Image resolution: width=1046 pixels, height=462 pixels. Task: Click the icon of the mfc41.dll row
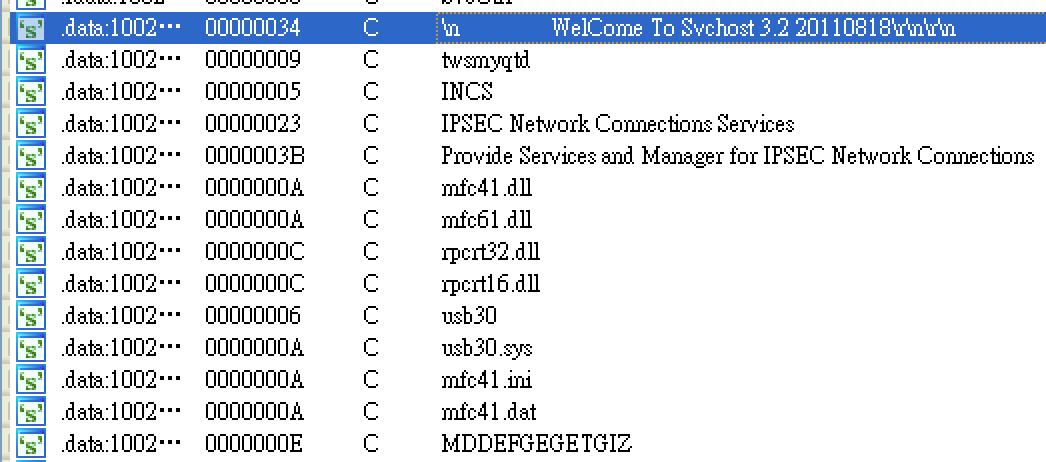(x=31, y=188)
